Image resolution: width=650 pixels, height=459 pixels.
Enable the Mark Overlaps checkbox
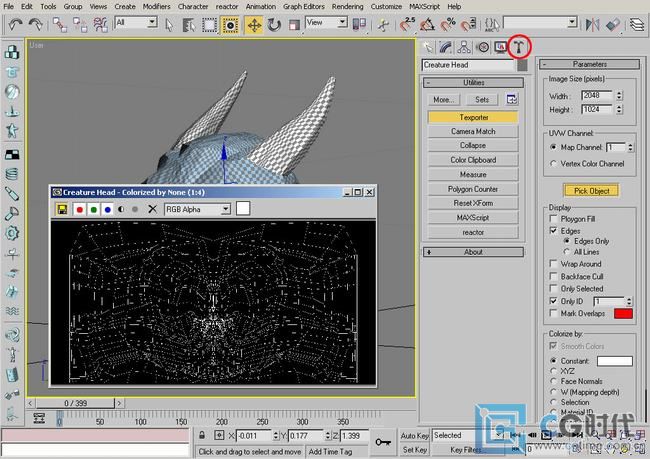553,313
